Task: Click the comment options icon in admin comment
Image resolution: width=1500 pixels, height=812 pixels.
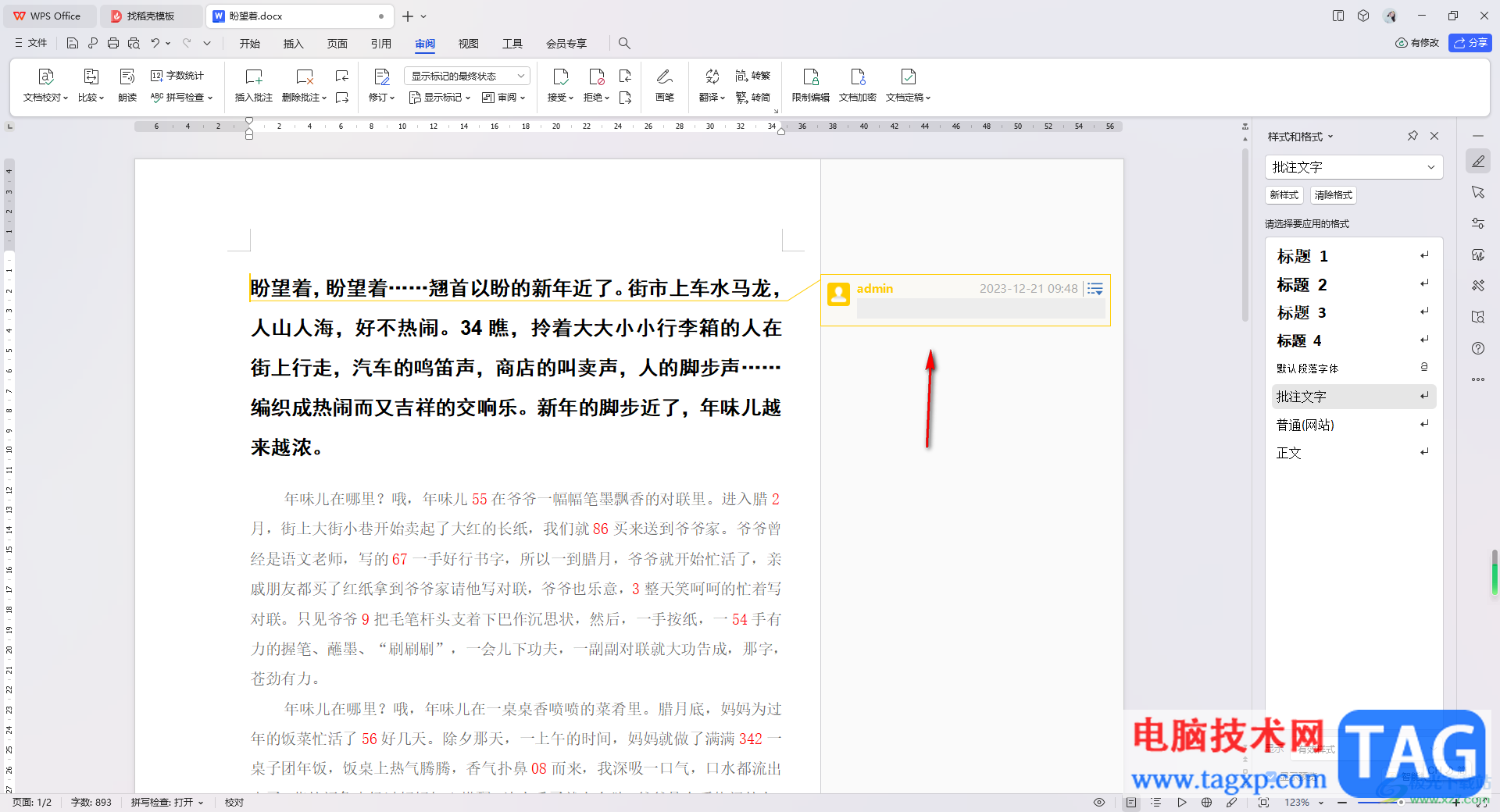Action: tap(1095, 289)
